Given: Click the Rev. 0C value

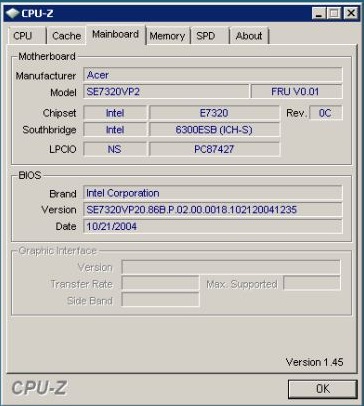Looking at the screenshot, I should coord(326,113).
